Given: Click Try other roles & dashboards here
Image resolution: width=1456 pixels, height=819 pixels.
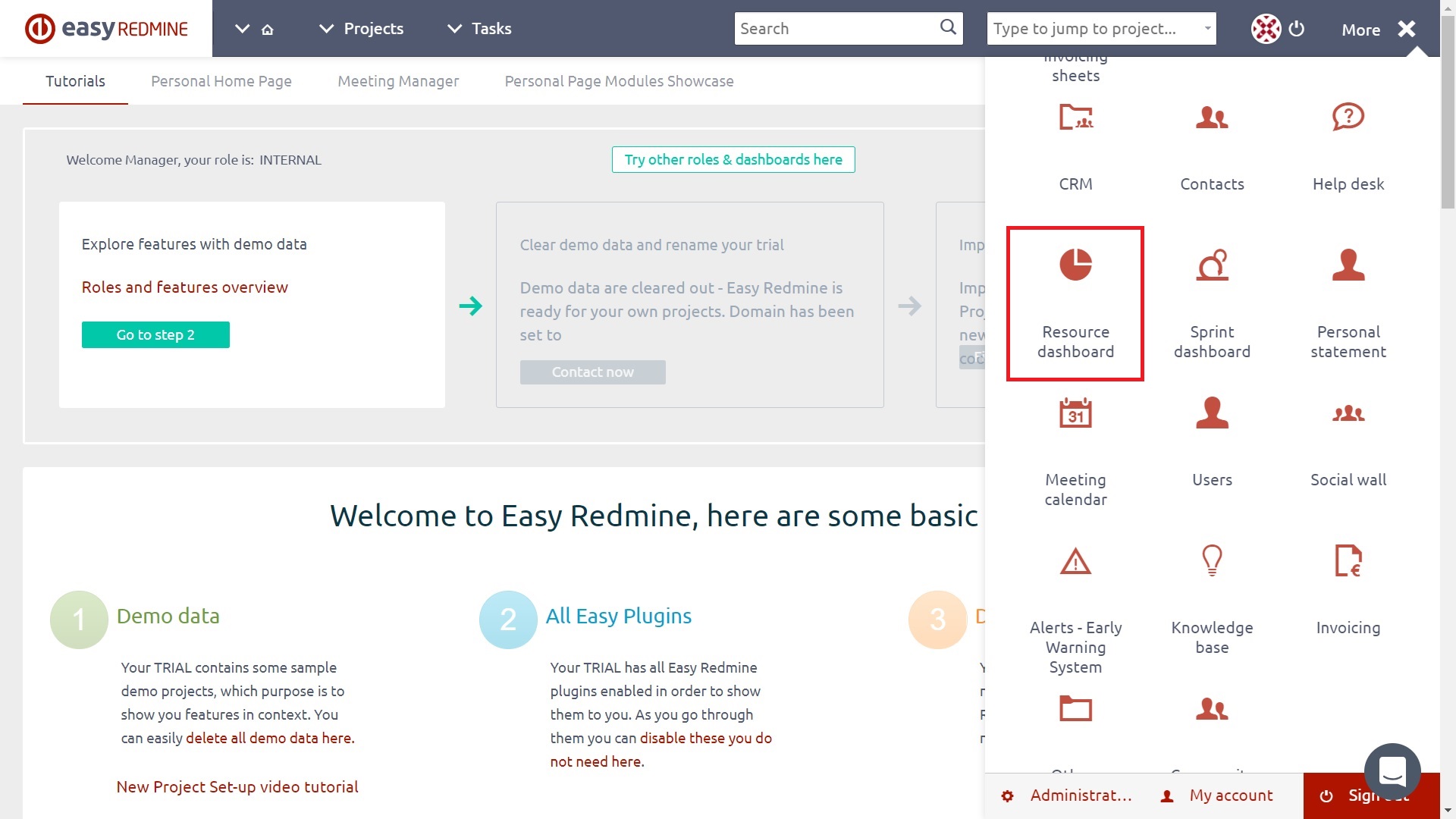Looking at the screenshot, I should (733, 159).
